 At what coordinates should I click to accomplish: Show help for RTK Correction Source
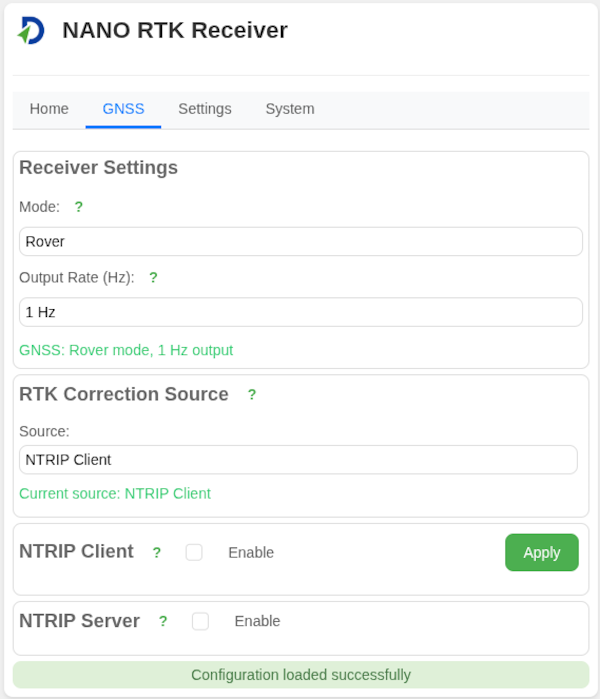click(252, 395)
